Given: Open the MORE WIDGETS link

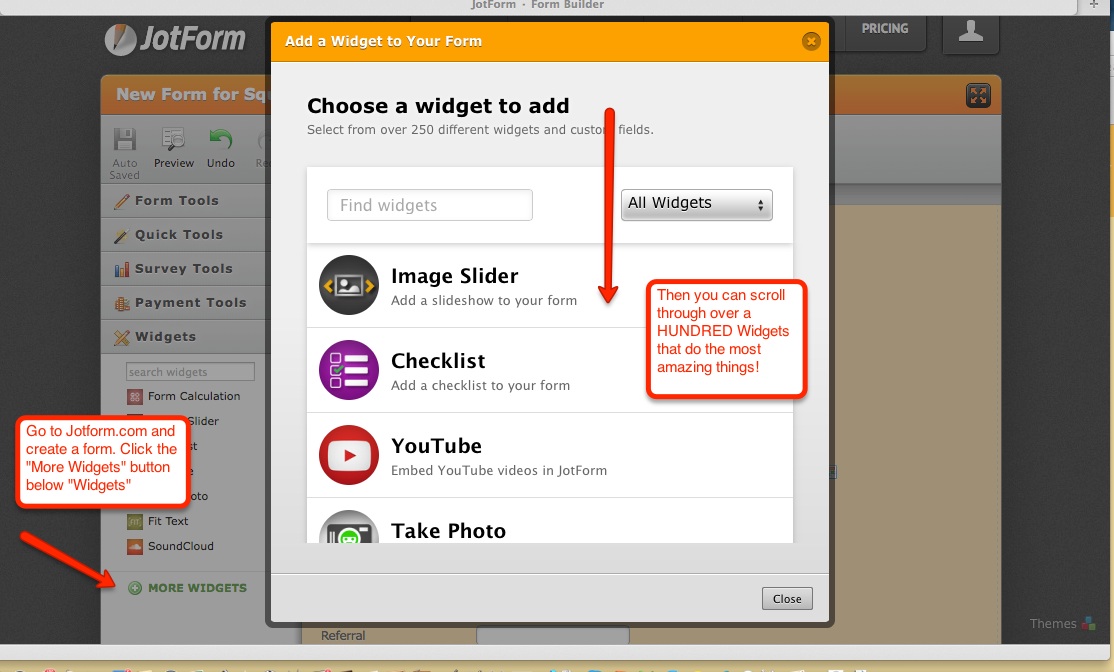Looking at the screenshot, I should click(x=197, y=588).
